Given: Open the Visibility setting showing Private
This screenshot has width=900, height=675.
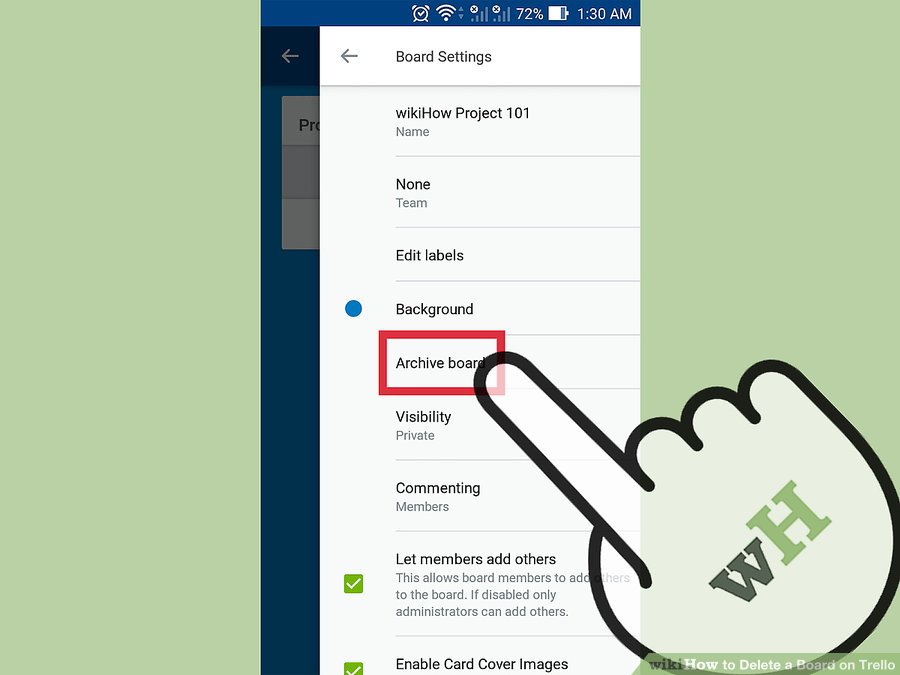Looking at the screenshot, I should [x=480, y=425].
